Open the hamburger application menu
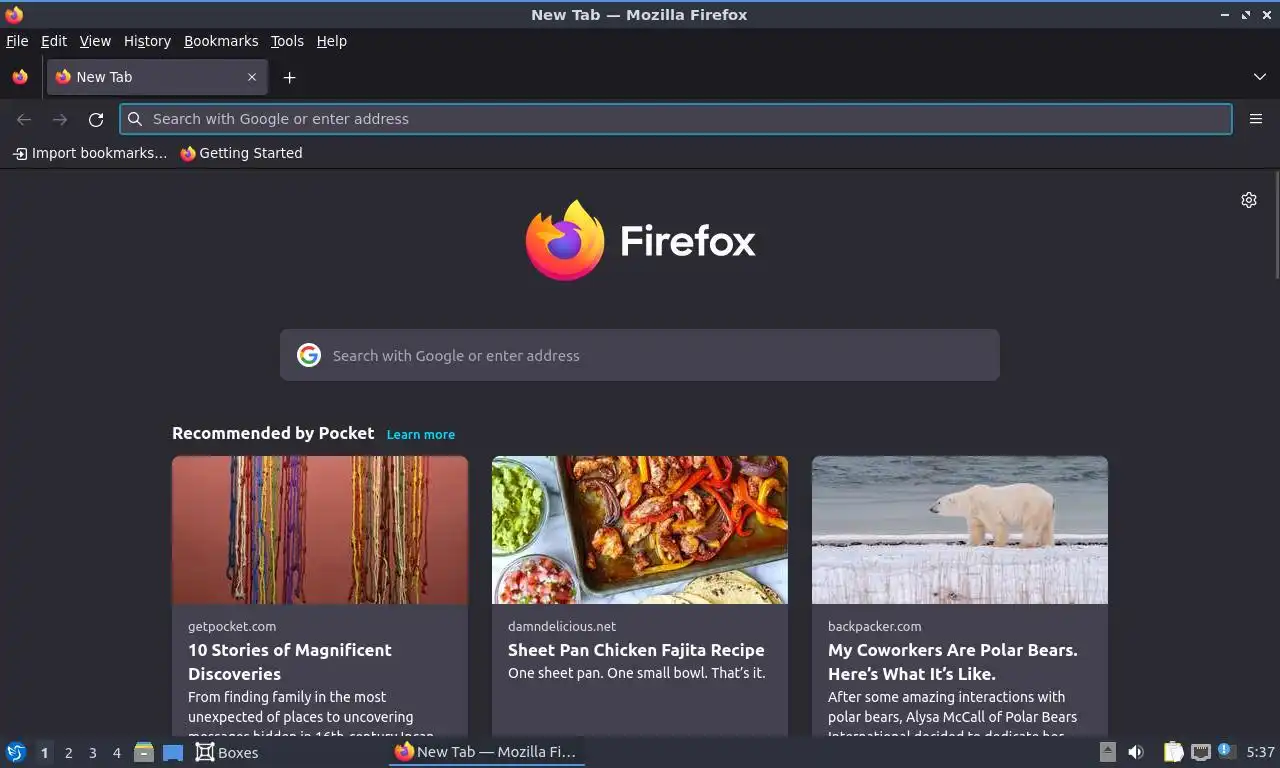 point(1256,119)
